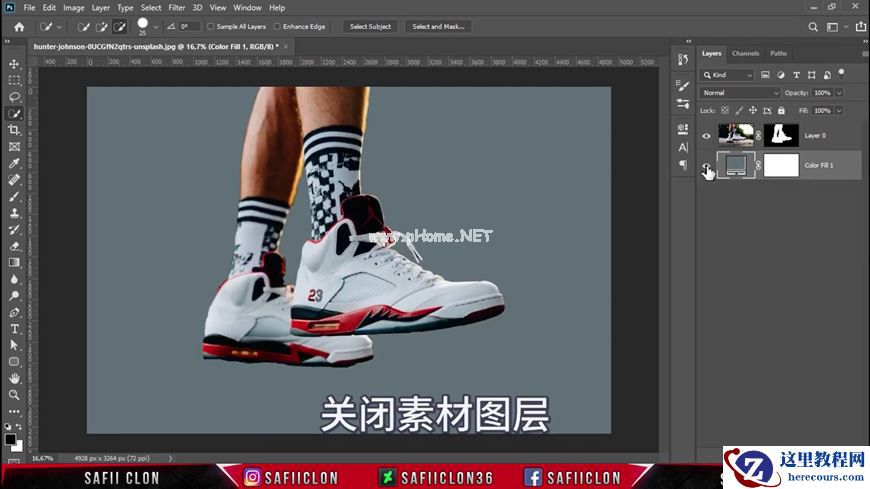The image size is (870, 489).
Task: Select the History Brush tool
Action: click(x=14, y=229)
